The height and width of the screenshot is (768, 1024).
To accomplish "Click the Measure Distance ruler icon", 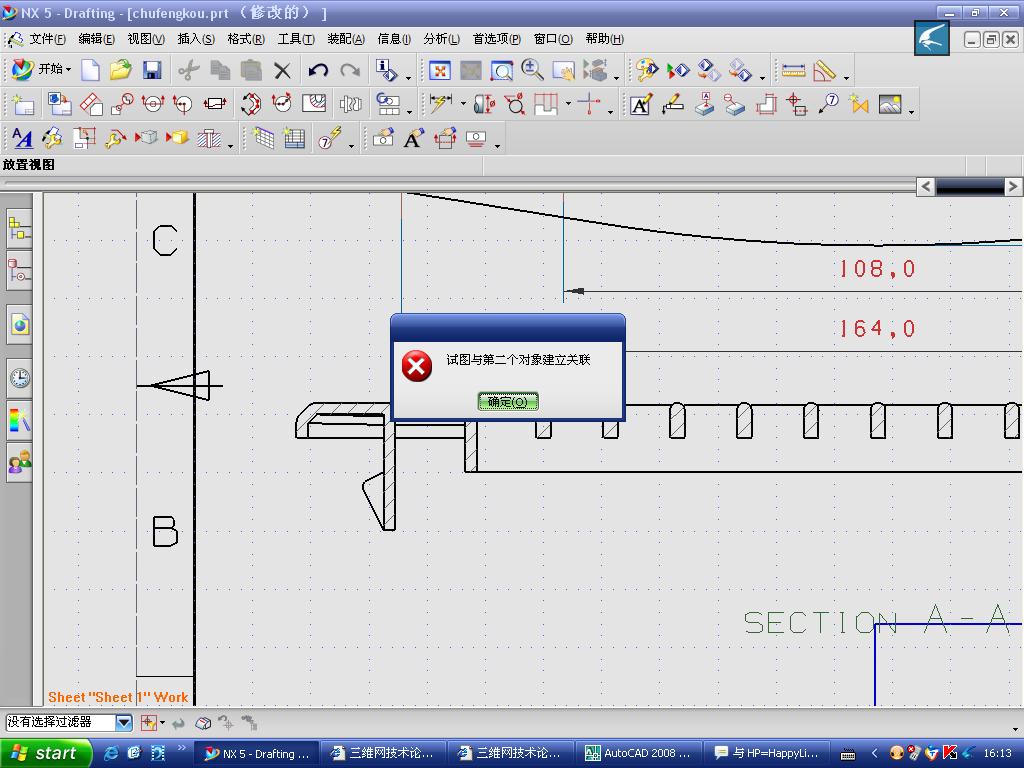I will point(793,70).
